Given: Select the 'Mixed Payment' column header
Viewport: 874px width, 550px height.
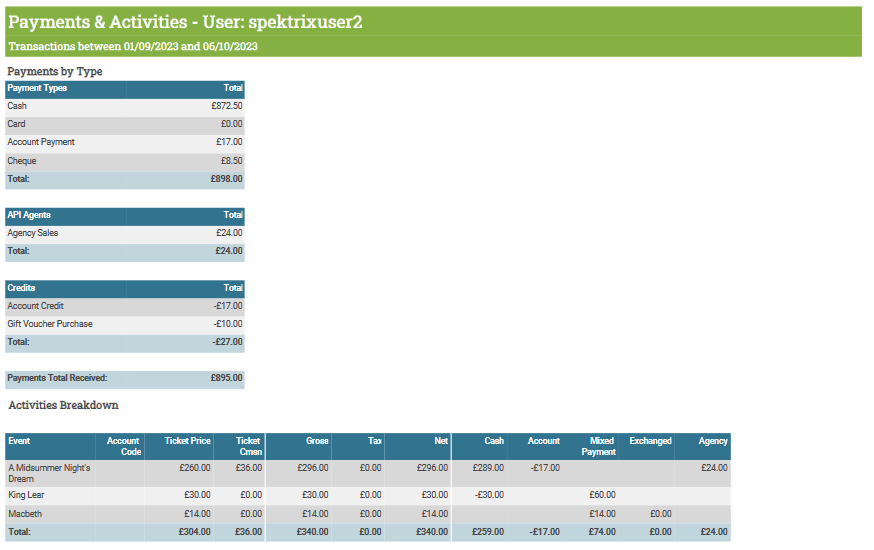Looking at the screenshot, I should [x=599, y=446].
